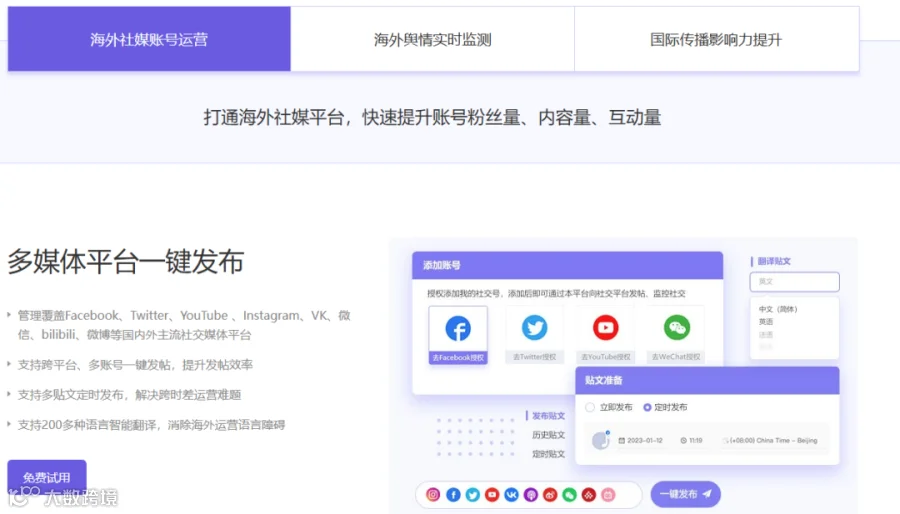Click the 添加账号 panel header

(567, 265)
